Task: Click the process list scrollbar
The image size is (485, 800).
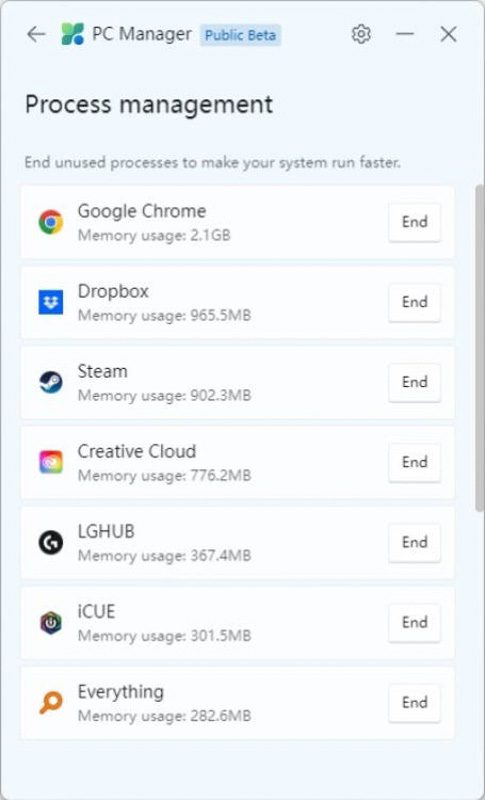Action: pyautogui.click(x=479, y=348)
